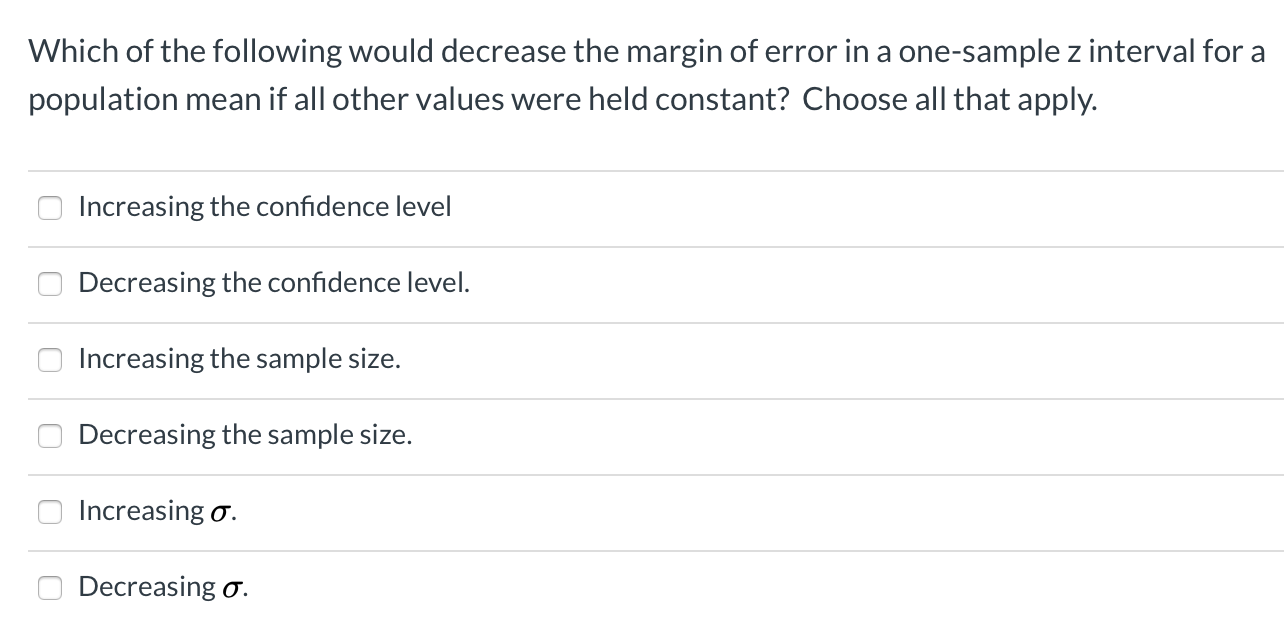Check the 'Increasing σ' checkbox
The height and width of the screenshot is (618, 1284).
click(x=50, y=512)
